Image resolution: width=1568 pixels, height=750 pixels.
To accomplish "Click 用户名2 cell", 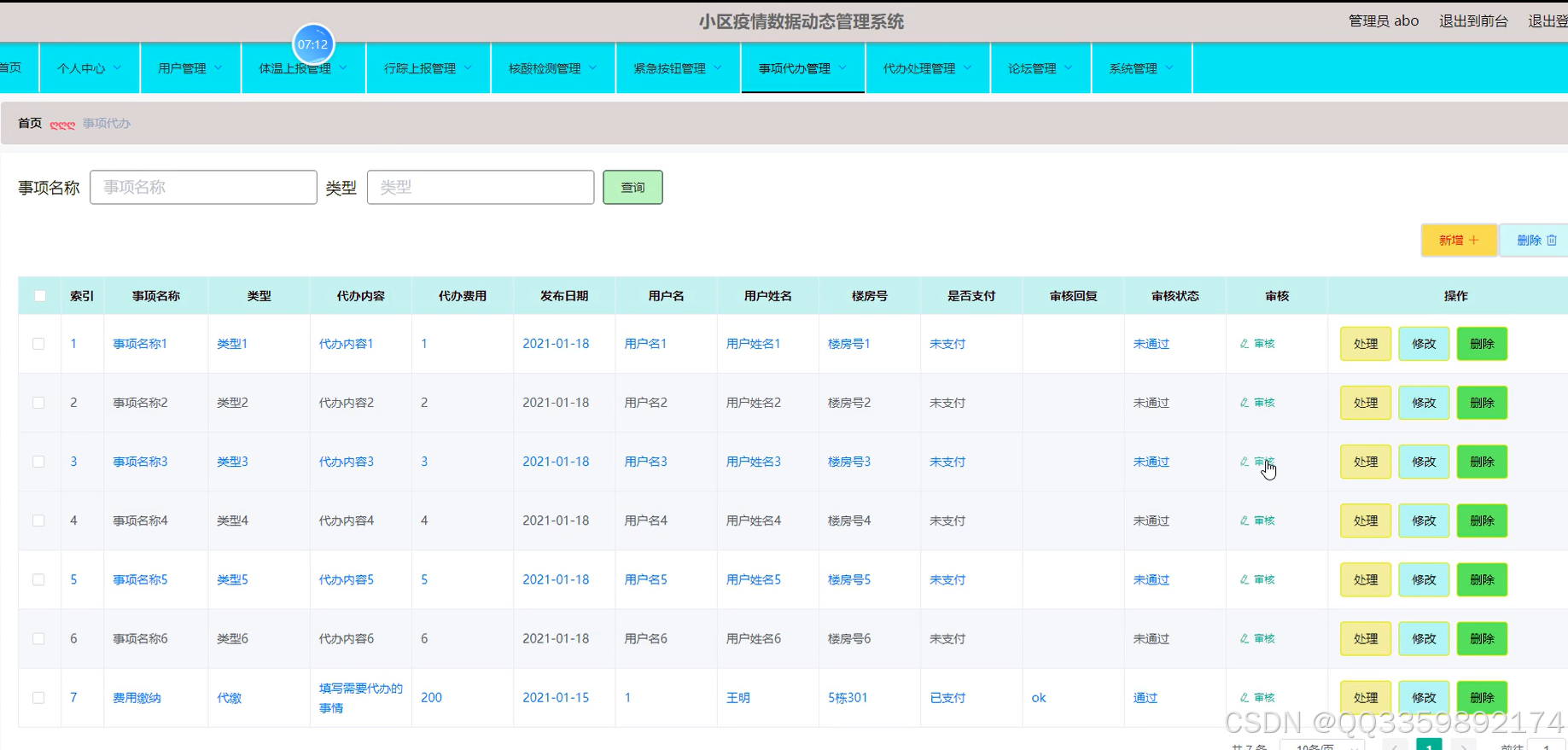I will (x=645, y=403).
